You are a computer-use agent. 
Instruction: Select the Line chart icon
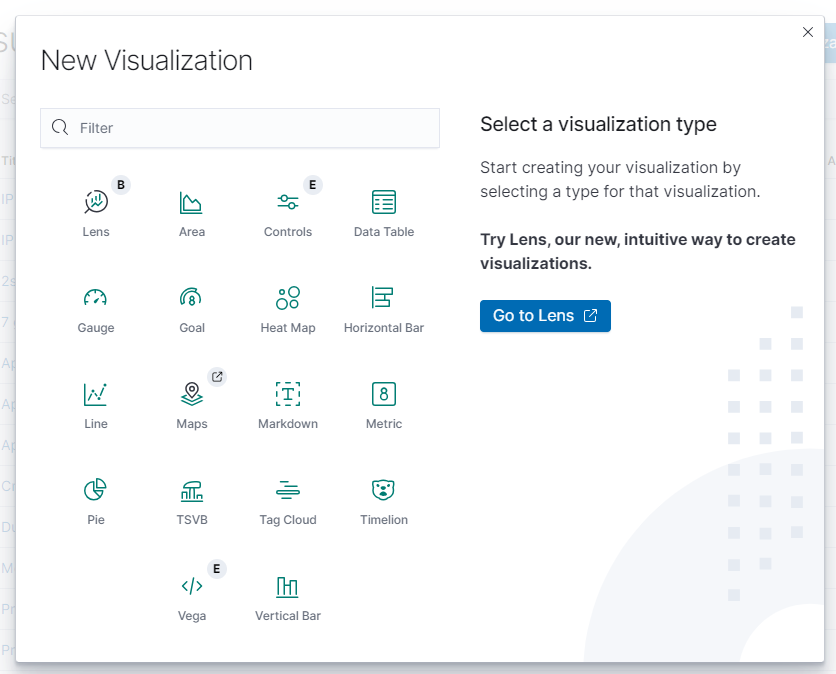(x=96, y=395)
